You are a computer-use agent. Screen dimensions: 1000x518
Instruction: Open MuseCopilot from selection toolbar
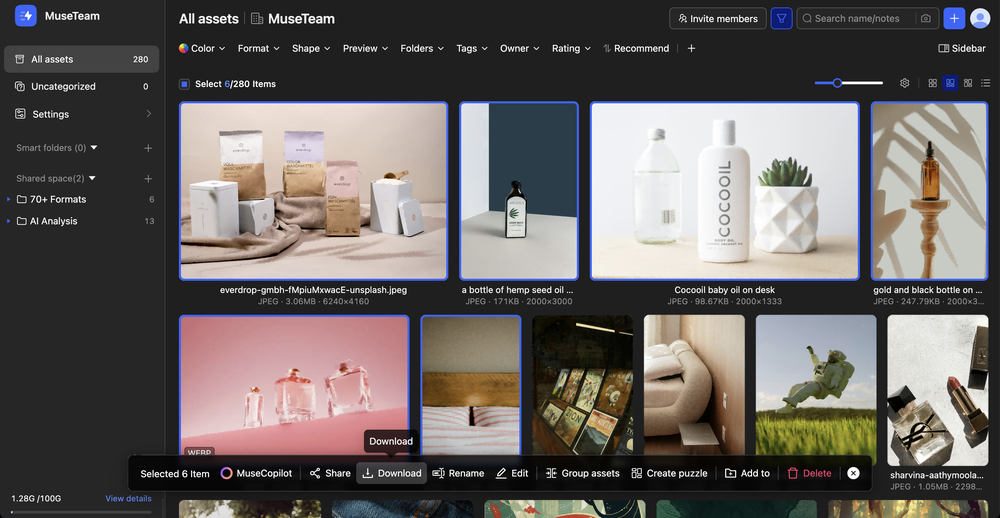click(x=257, y=473)
